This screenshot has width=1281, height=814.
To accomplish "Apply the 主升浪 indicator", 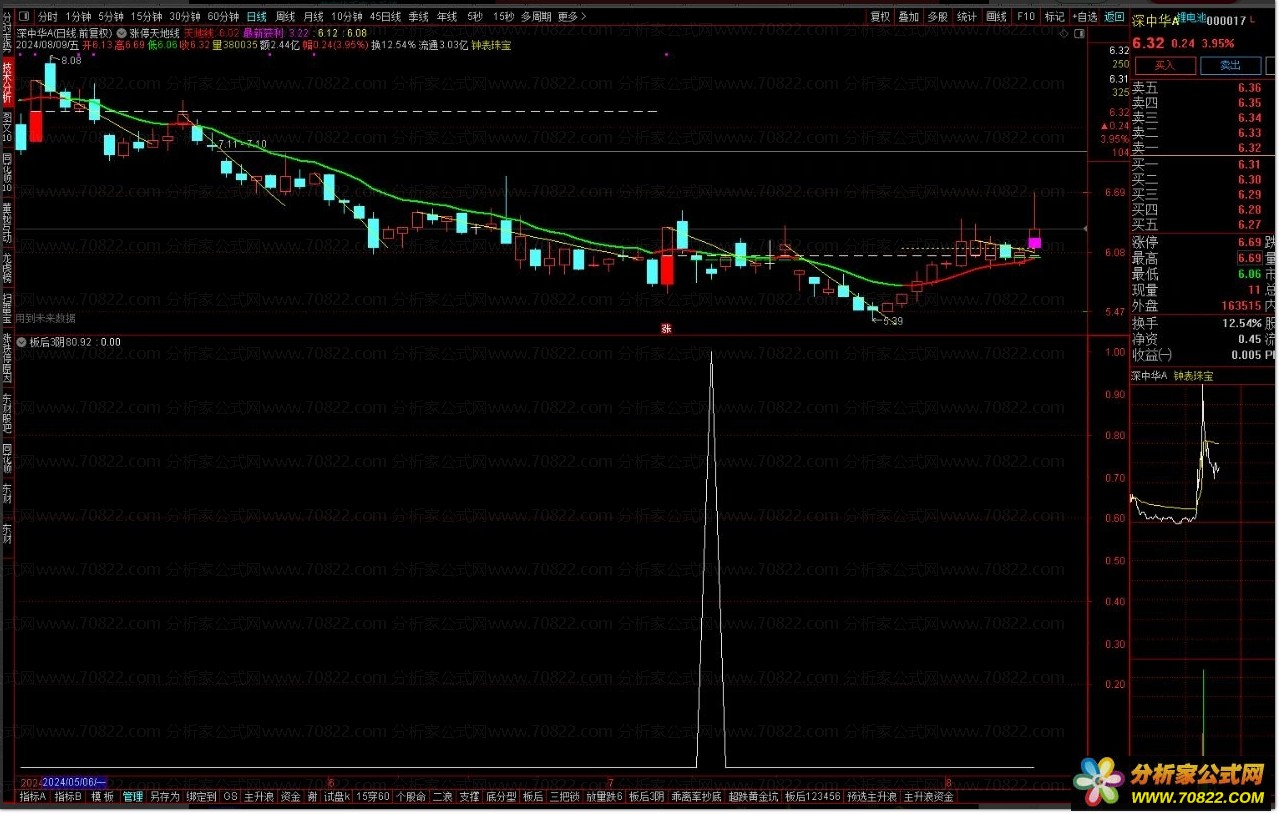I will tap(259, 797).
